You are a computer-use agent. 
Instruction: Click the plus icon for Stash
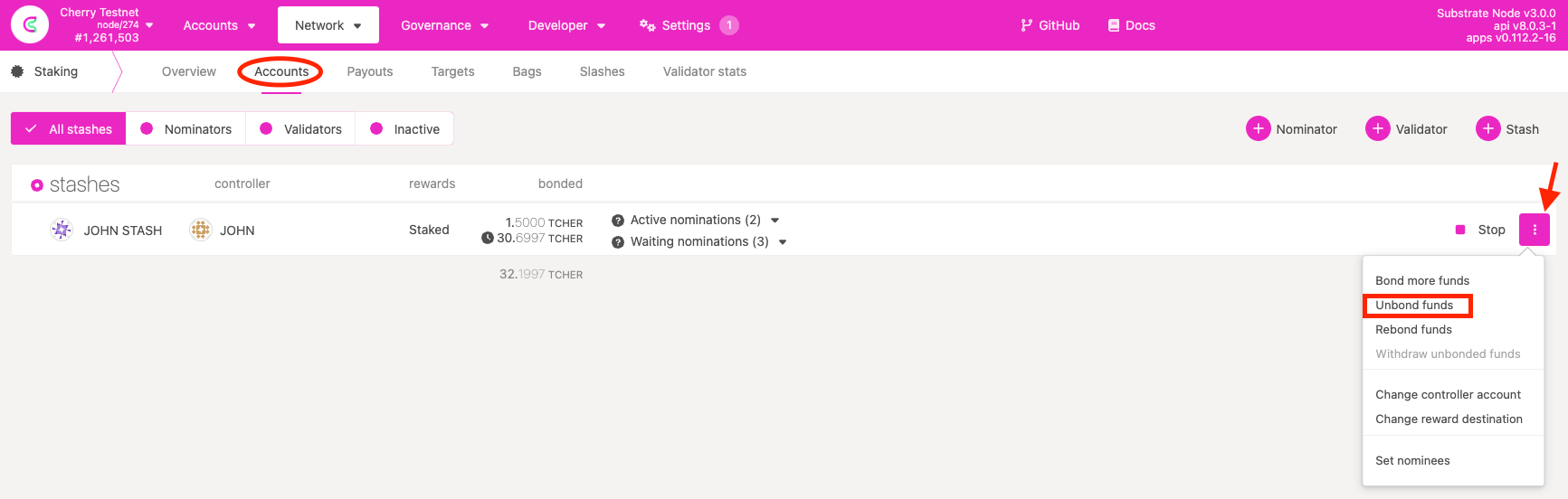click(x=1487, y=129)
